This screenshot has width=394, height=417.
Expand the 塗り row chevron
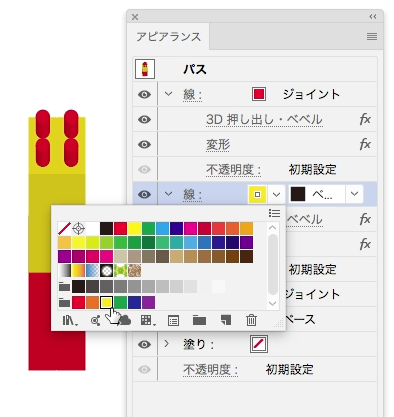pyautogui.click(x=167, y=343)
